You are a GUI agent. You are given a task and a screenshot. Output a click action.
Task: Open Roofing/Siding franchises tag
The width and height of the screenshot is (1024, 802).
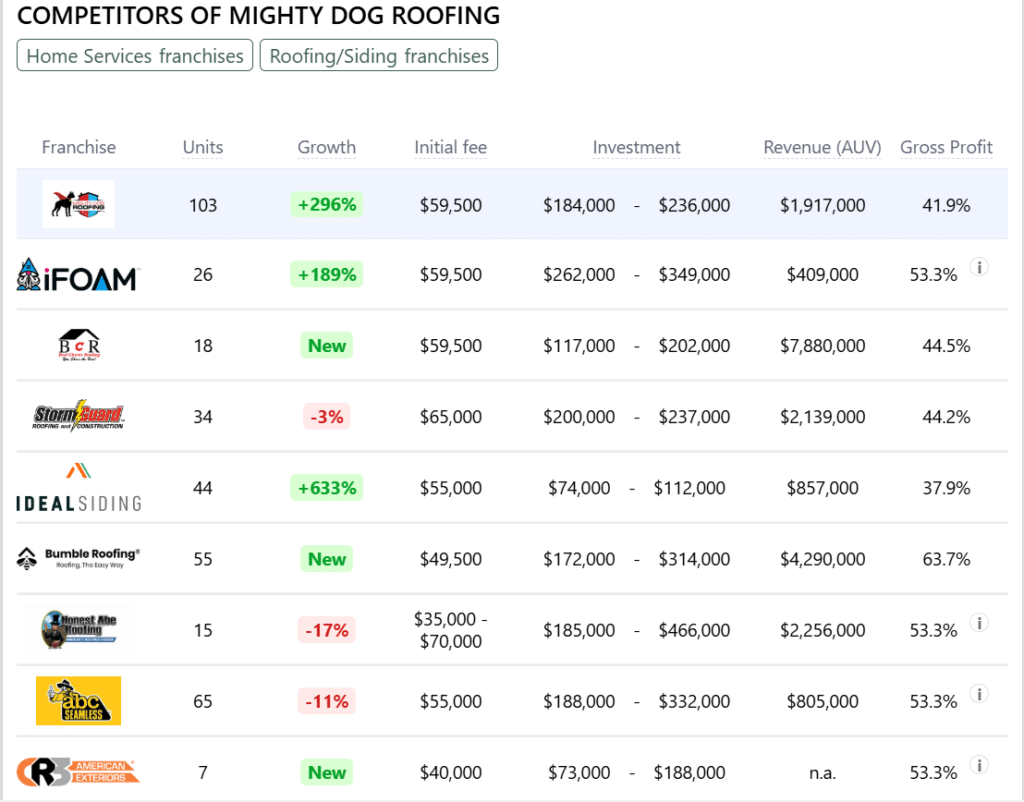pyautogui.click(x=379, y=56)
